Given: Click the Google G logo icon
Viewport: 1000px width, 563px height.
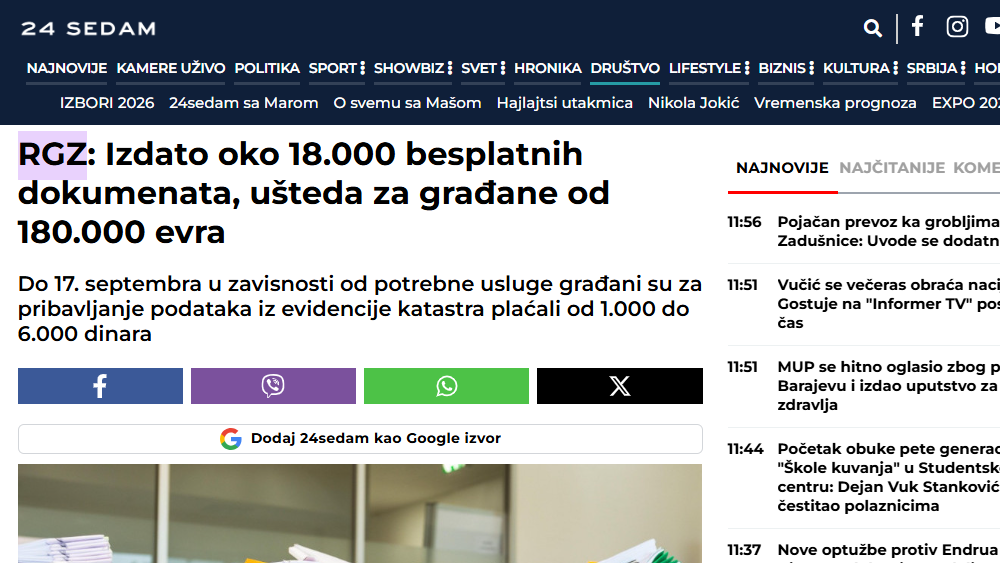Looking at the screenshot, I should pyautogui.click(x=231, y=439).
